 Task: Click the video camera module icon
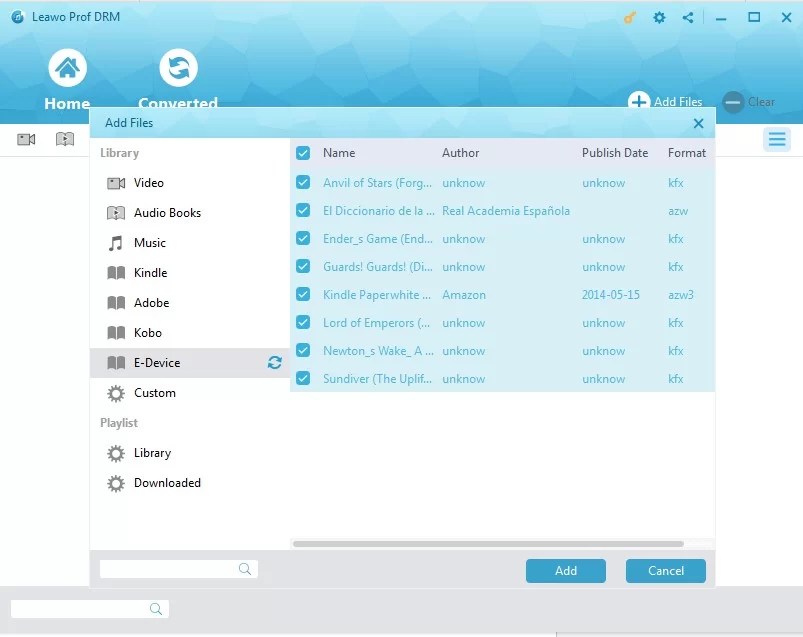coord(24,139)
